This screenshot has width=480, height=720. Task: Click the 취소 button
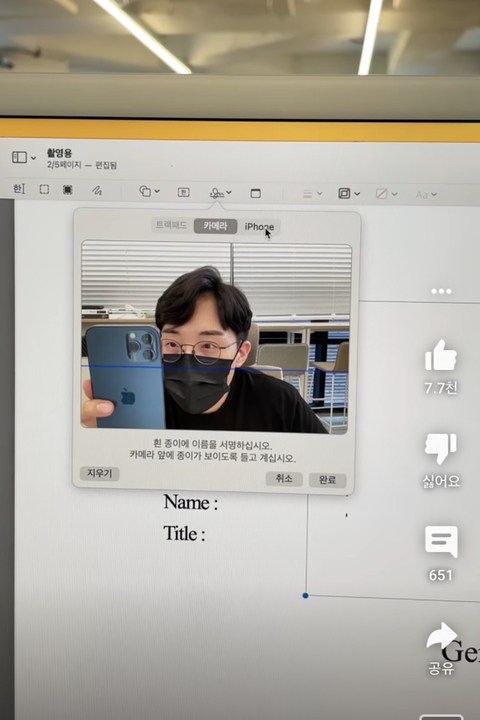284,478
